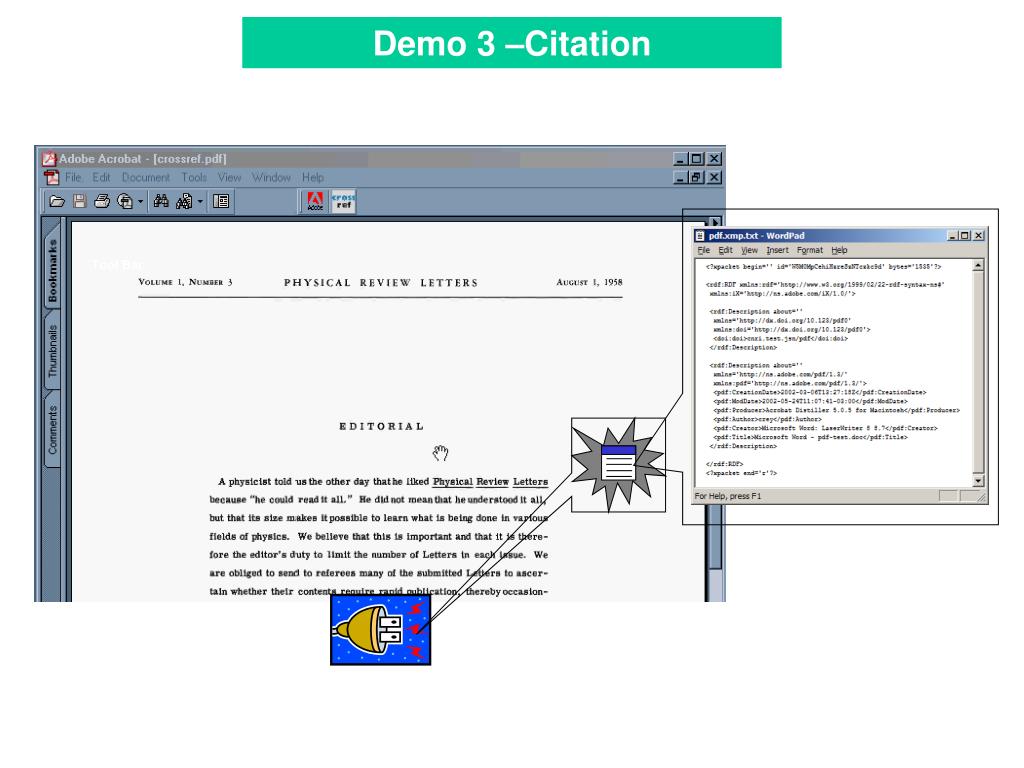Image resolution: width=1024 pixels, height=768 pixels.
Task: Click the Search binoculars-with-page icon
Action: tap(185, 201)
